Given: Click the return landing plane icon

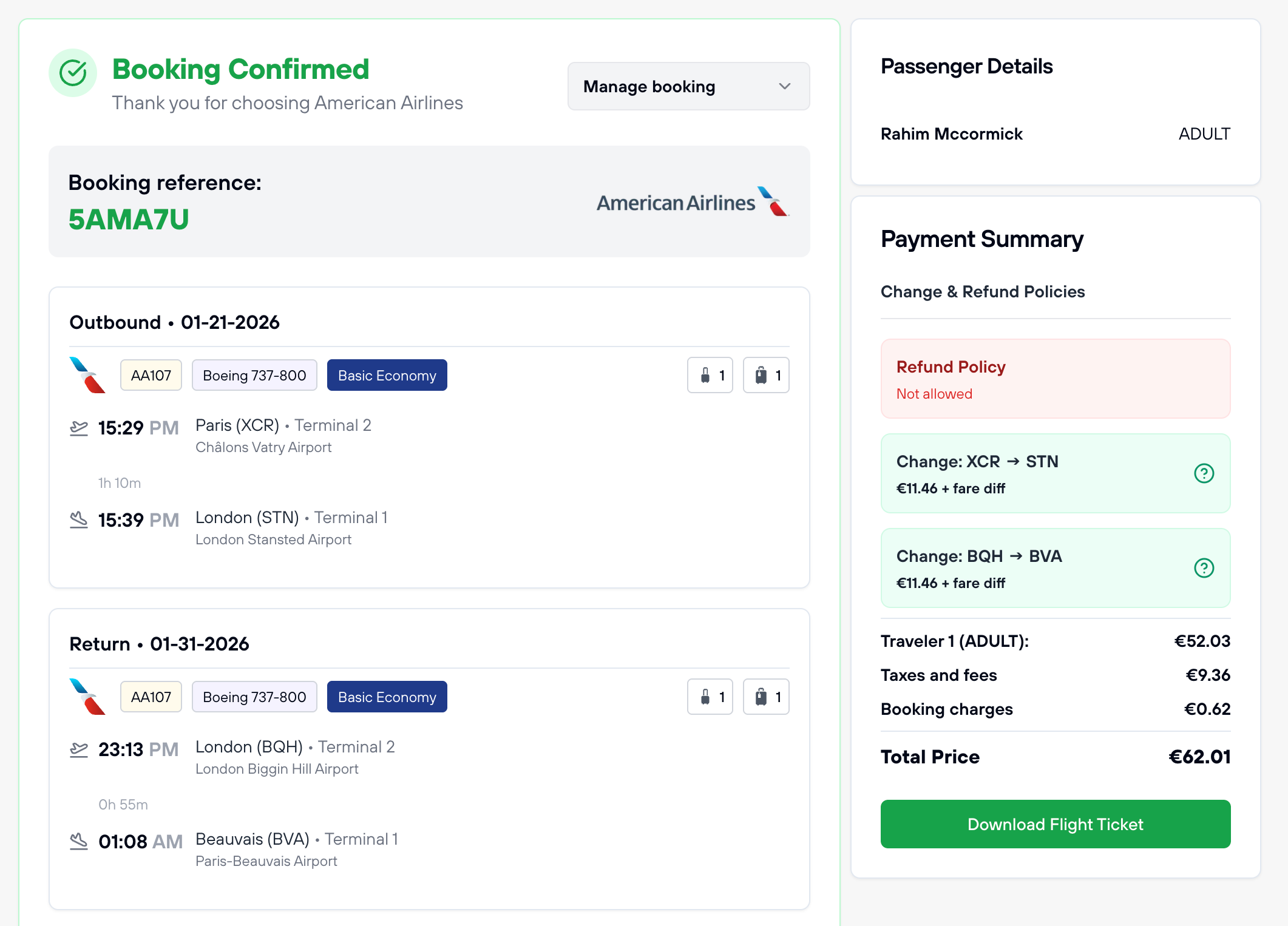Looking at the screenshot, I should (79, 842).
